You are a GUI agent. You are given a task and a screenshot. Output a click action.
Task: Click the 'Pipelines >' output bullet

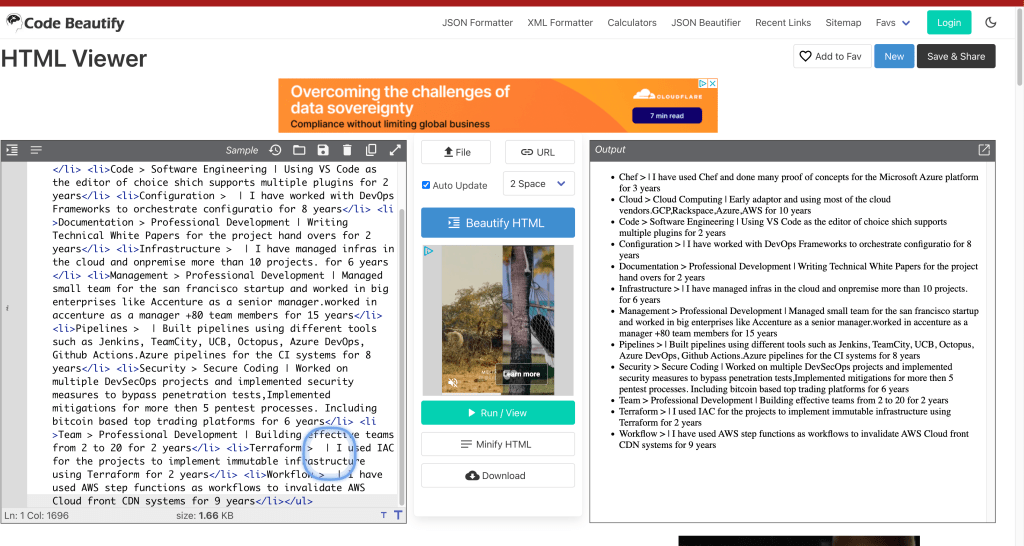797,350
